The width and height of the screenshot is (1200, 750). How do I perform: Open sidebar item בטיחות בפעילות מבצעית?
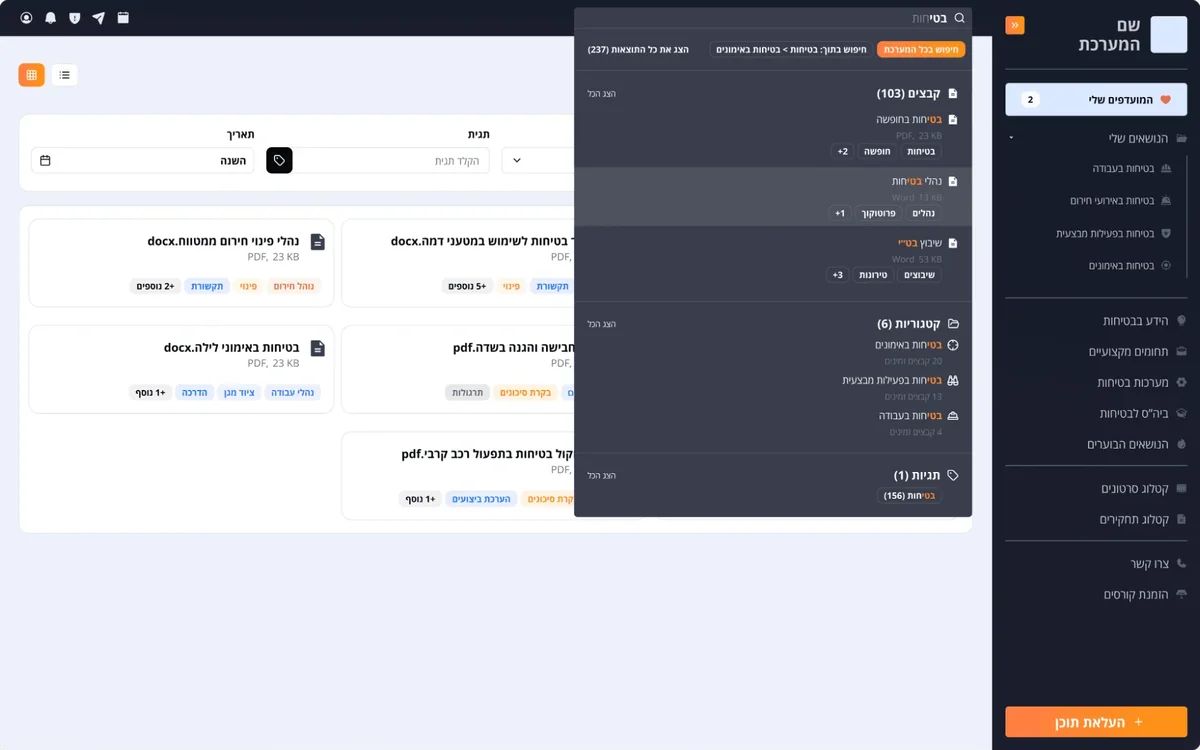(1105, 233)
